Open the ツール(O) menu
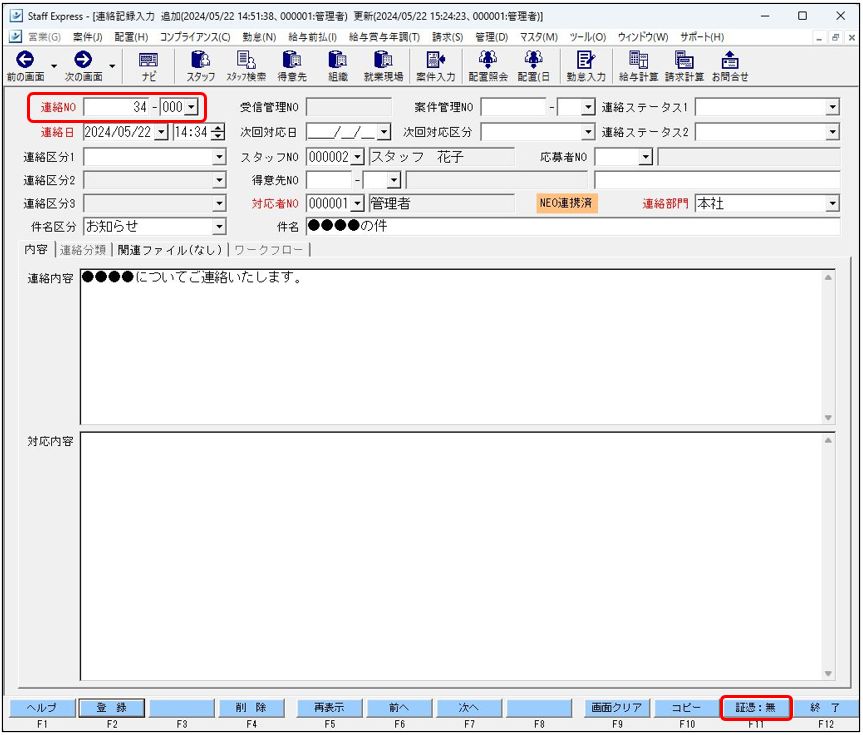This screenshot has height=735, width=863. (587, 37)
